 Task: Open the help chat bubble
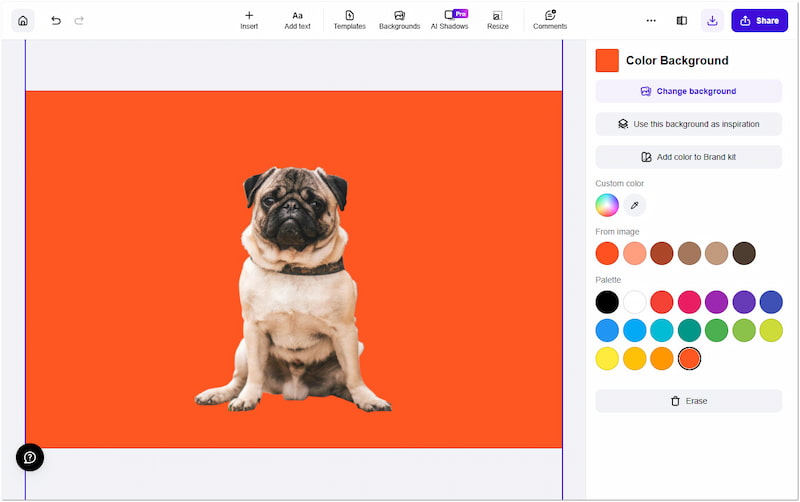(30, 457)
